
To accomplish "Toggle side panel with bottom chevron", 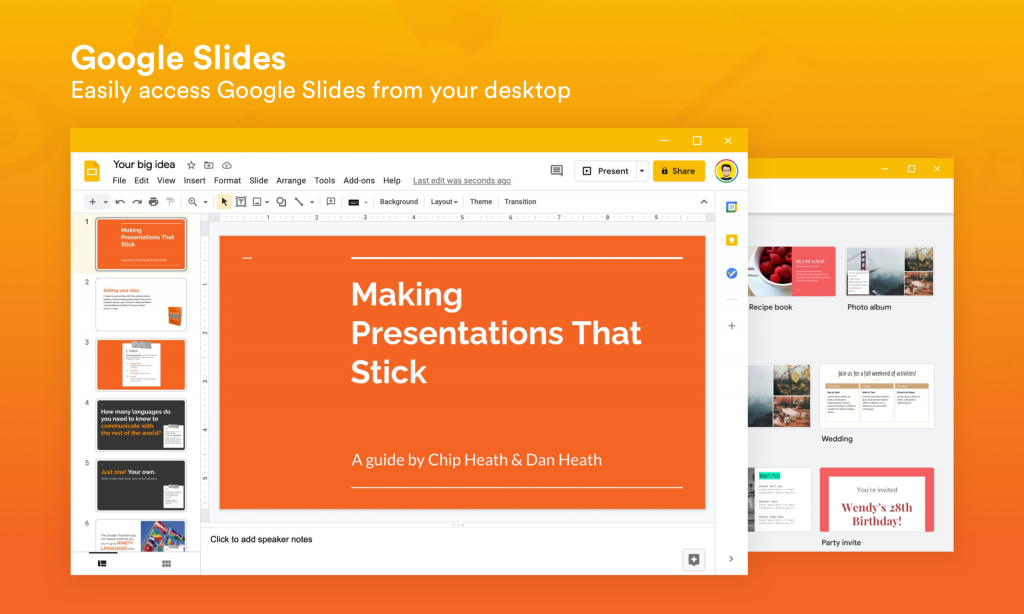I will click(x=731, y=559).
